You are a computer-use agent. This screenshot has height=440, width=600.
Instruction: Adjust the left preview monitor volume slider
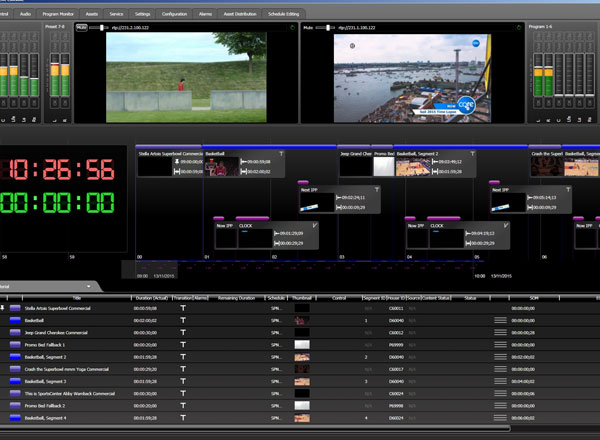click(x=99, y=28)
